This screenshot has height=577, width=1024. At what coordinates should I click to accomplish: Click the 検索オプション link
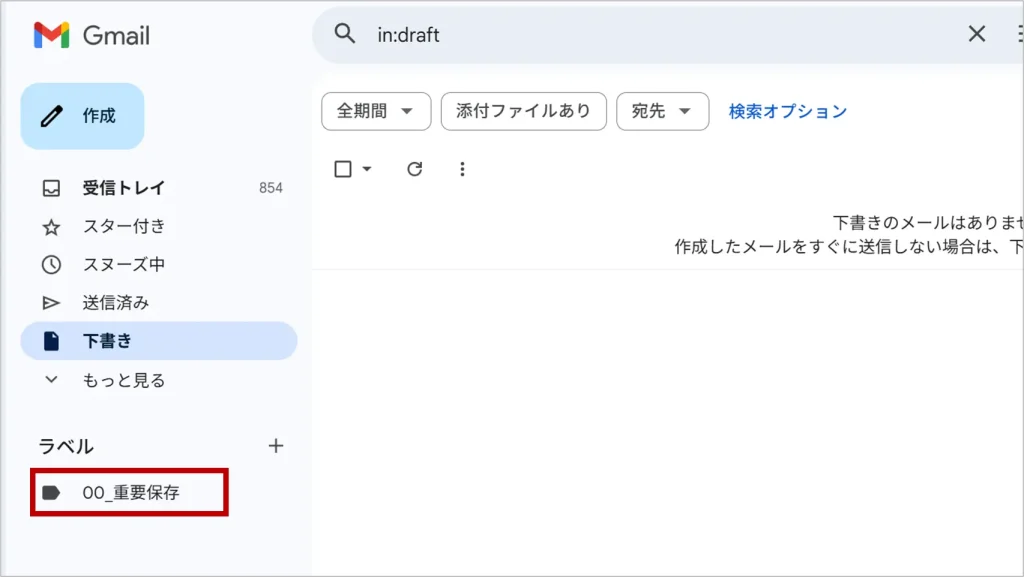click(787, 111)
